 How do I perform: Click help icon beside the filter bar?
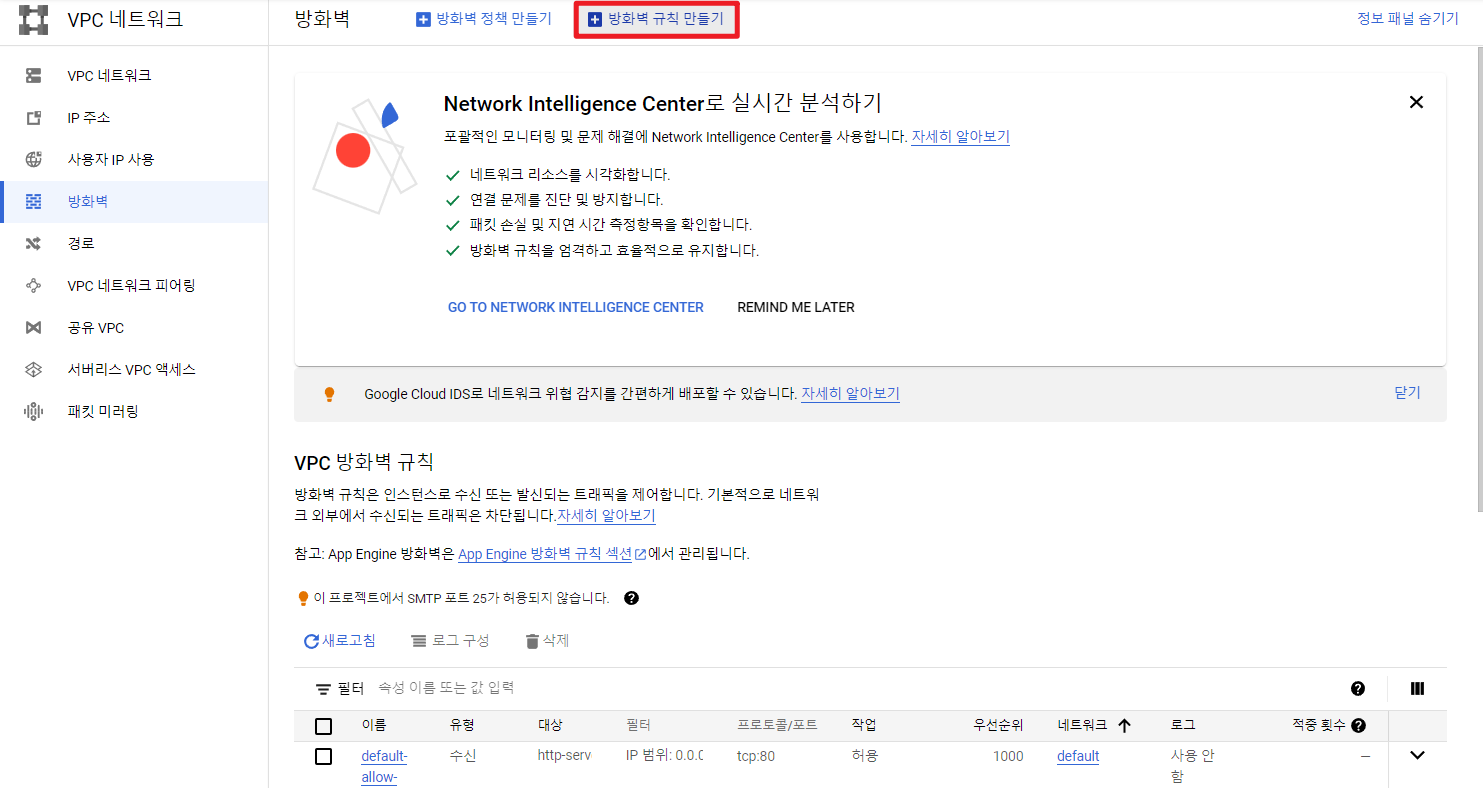pos(1358,689)
